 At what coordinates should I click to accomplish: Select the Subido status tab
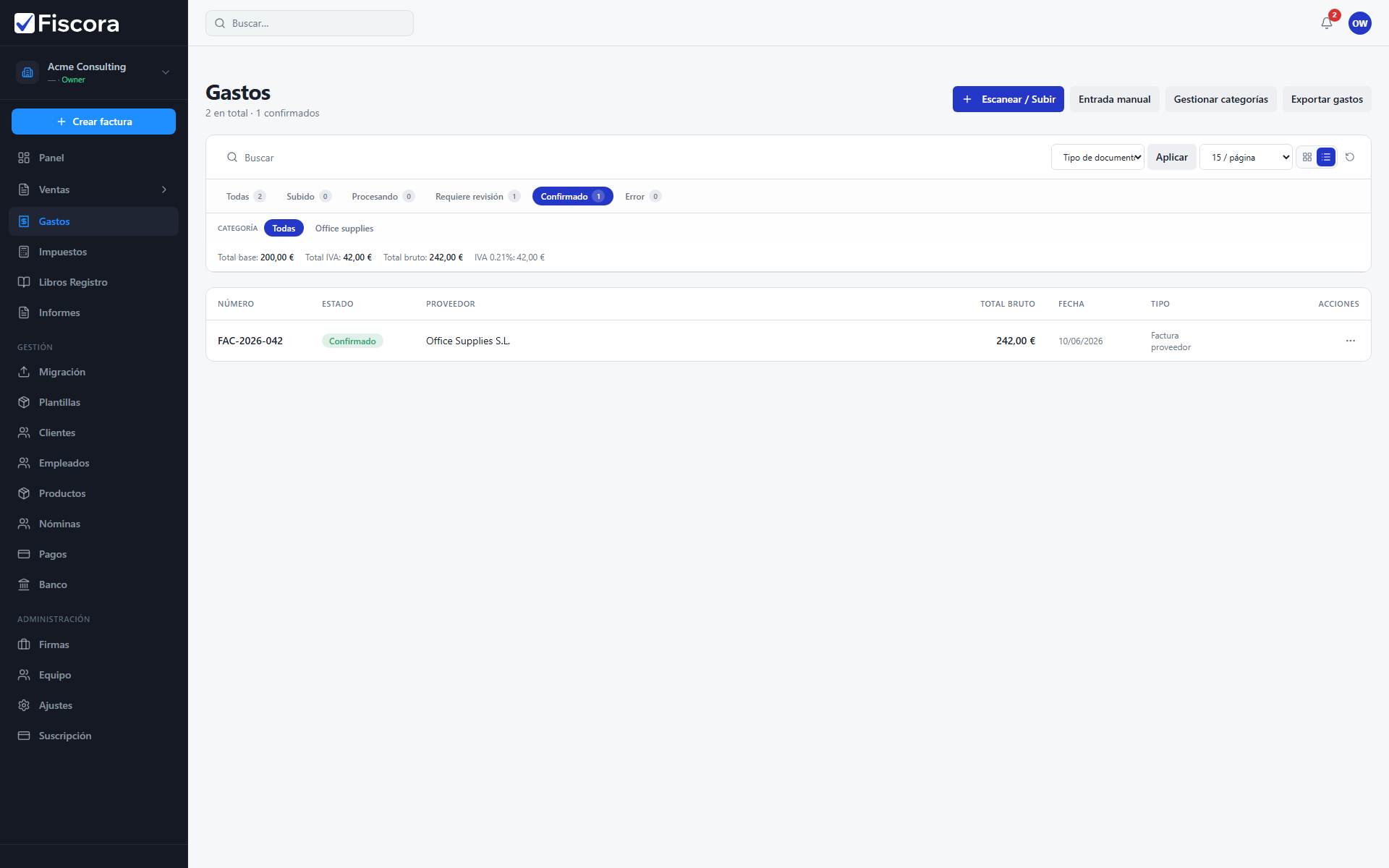point(308,196)
